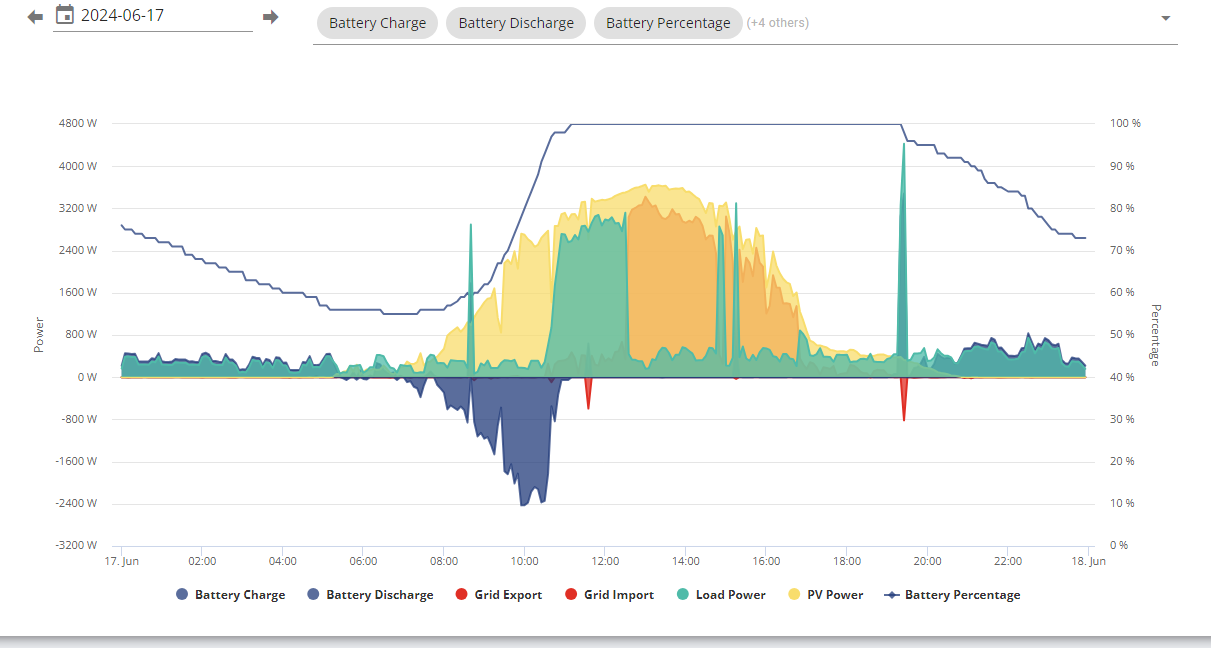
Task: Toggle Battery Discharge series in legend
Action: (370, 595)
